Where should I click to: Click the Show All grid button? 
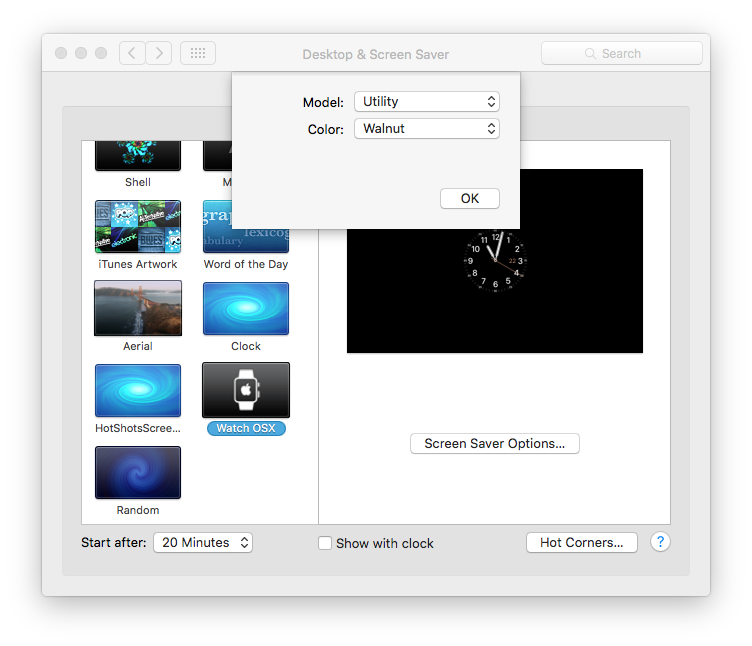[198, 53]
